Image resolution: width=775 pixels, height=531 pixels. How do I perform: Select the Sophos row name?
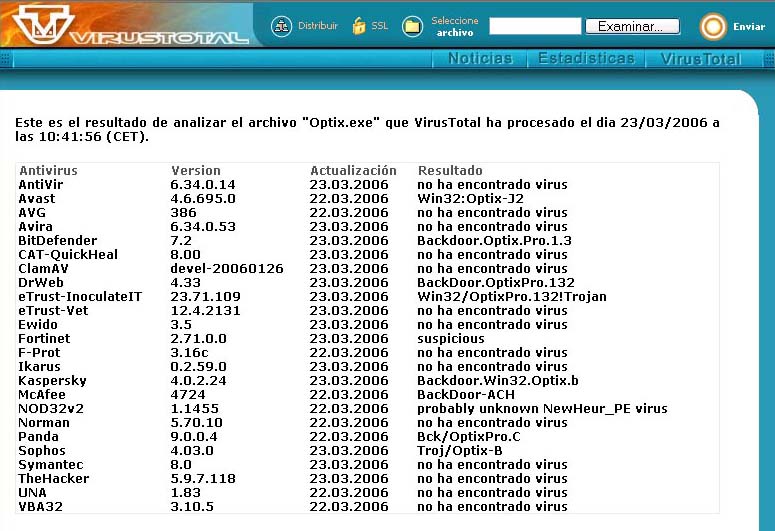[x=42, y=451]
